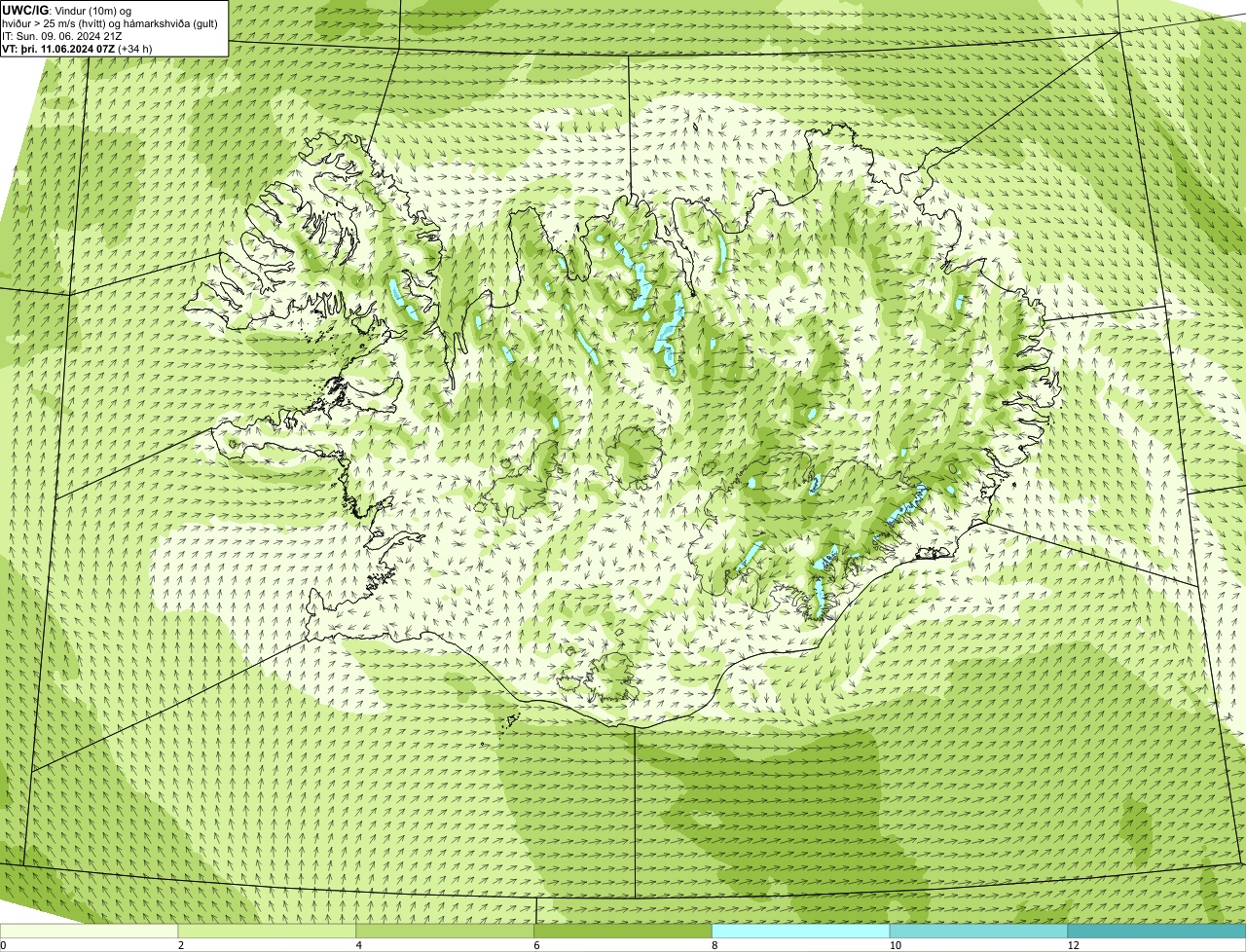This screenshot has height=952, width=1246.
Task: Click the "IT: Sun. 09. 06. 2024 21Z" line
Action: 62,35
